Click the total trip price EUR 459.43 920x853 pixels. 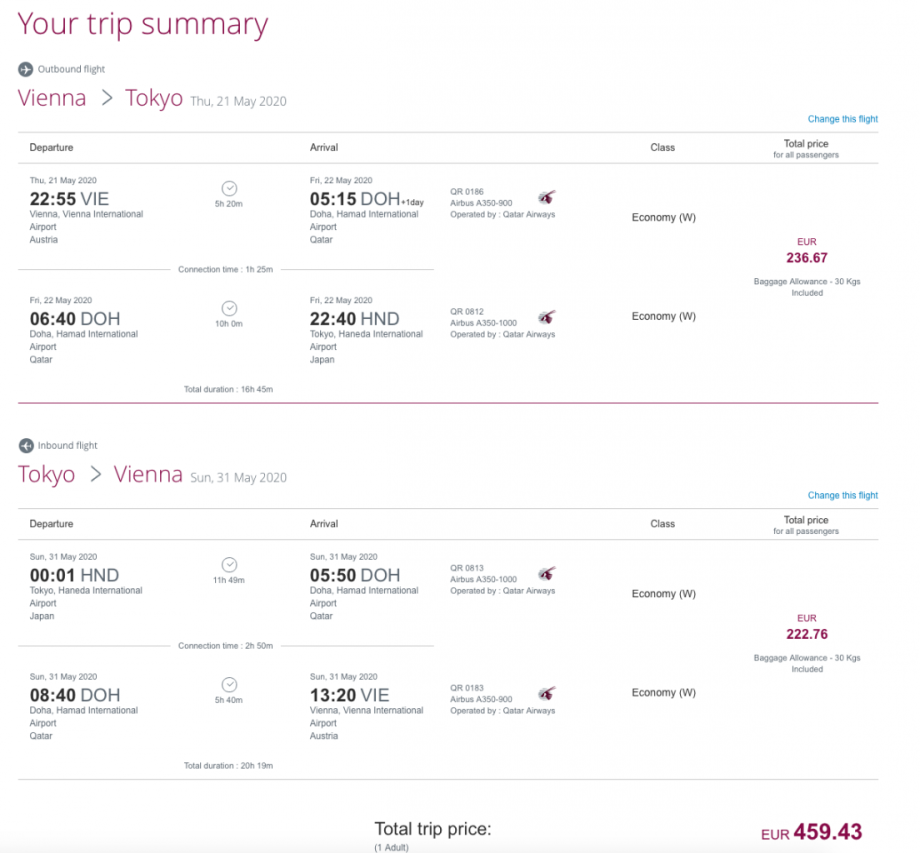coord(811,832)
